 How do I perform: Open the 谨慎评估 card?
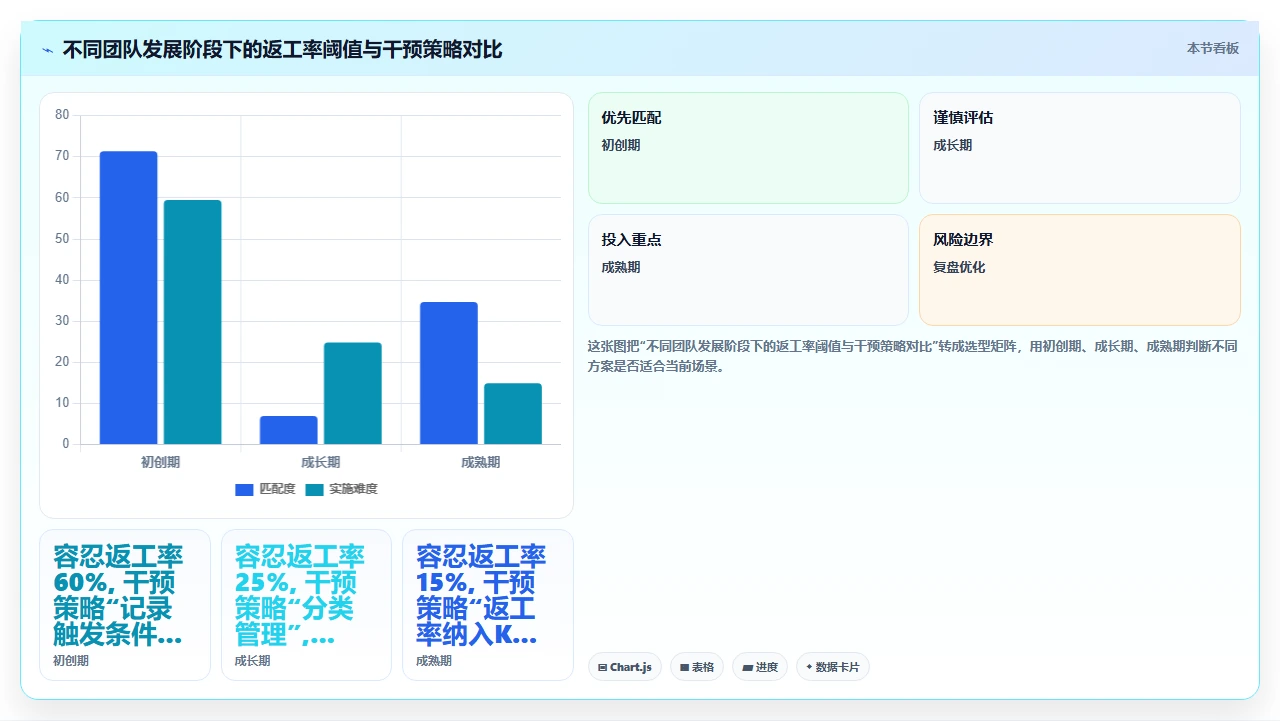(1079, 148)
